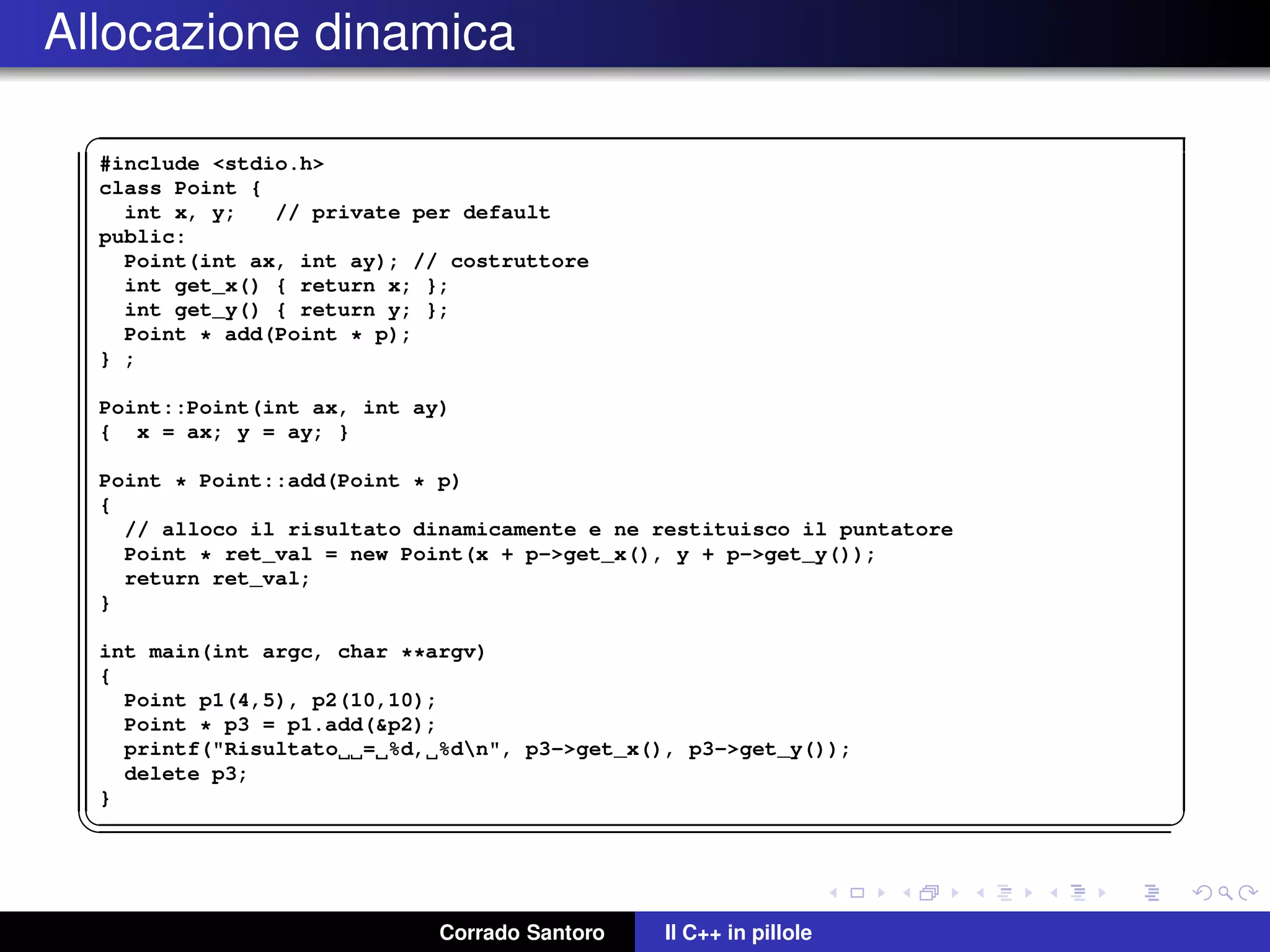Screen dimensions: 1270x952
Task: Go to previous subsection arrow
Action: [980, 893]
